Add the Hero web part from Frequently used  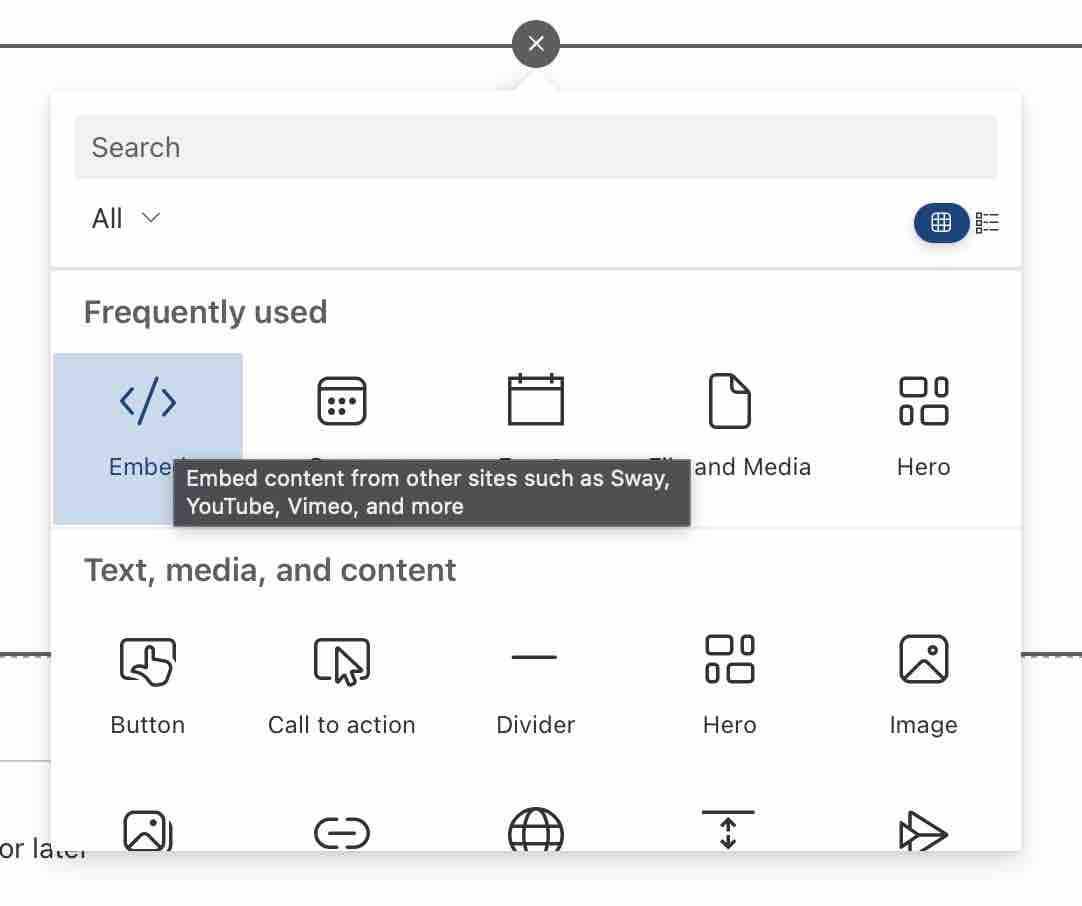coord(923,400)
